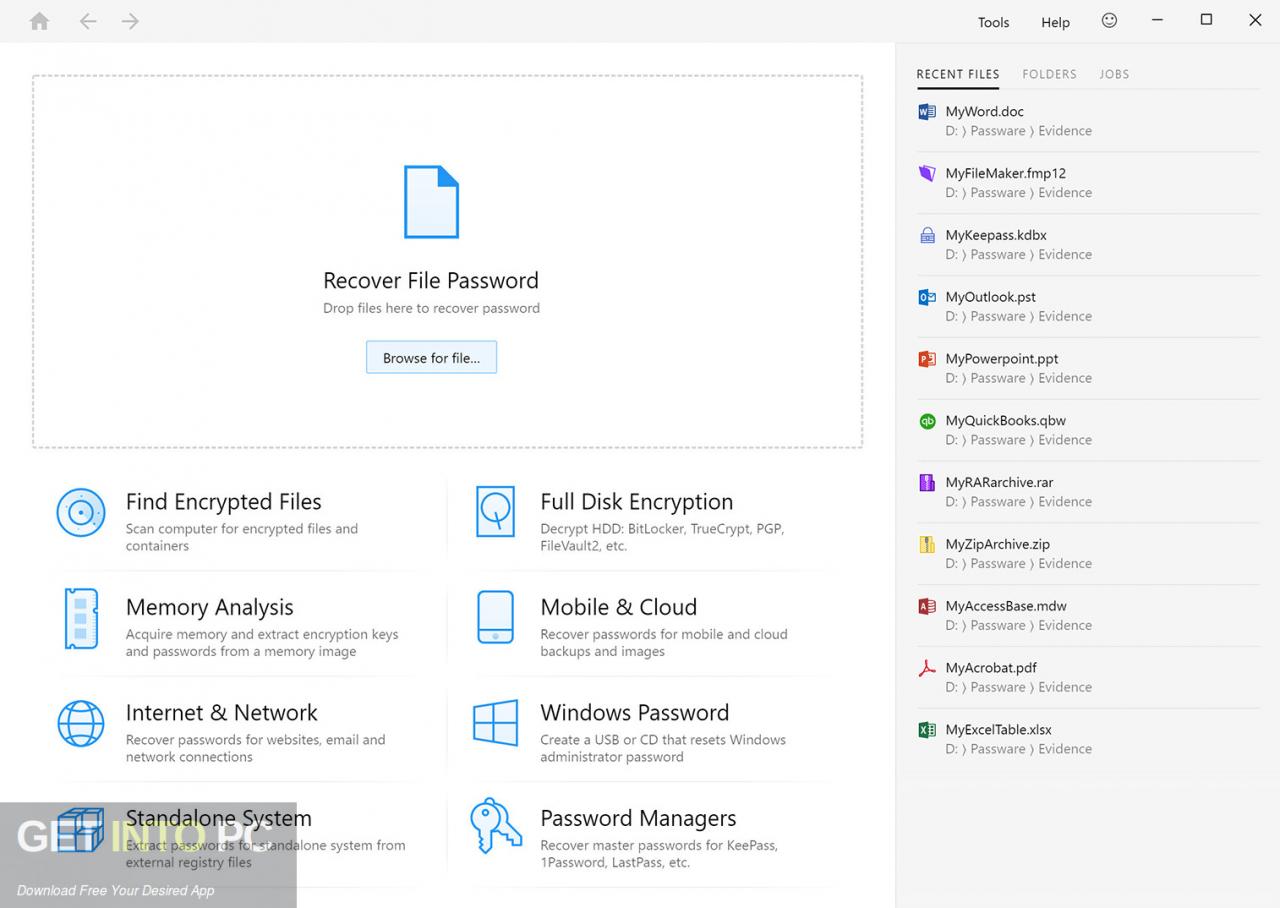Image resolution: width=1280 pixels, height=908 pixels.
Task: Click the Find Encrypted Files disc icon
Action: click(x=81, y=513)
